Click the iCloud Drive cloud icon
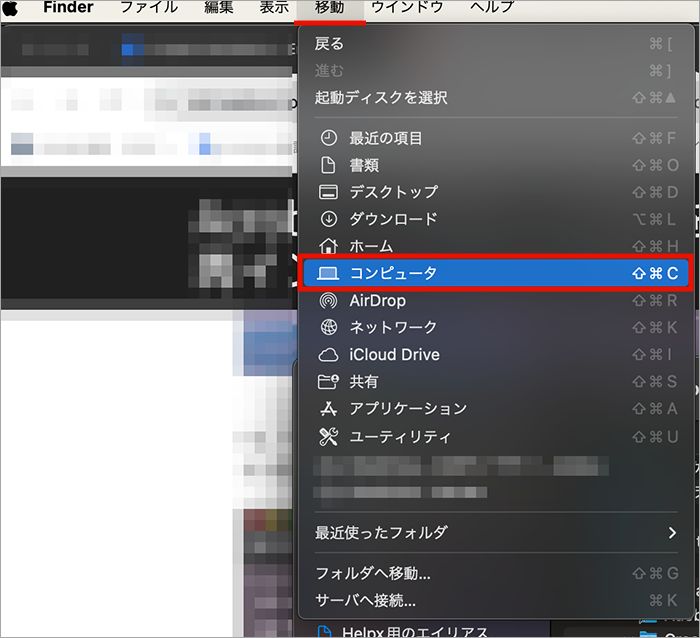The height and width of the screenshot is (638, 700). click(329, 355)
